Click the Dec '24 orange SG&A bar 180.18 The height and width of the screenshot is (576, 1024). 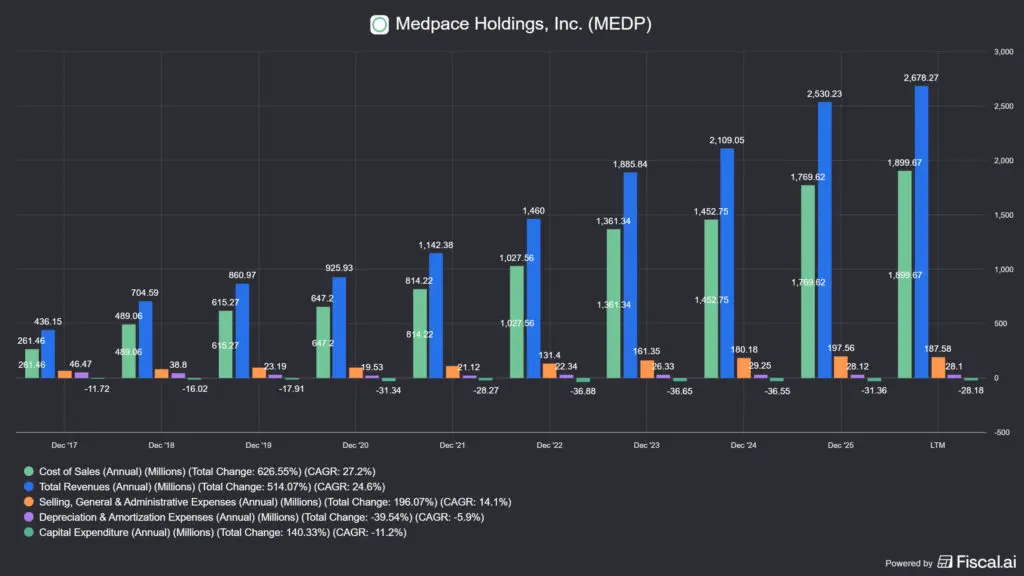click(744, 368)
